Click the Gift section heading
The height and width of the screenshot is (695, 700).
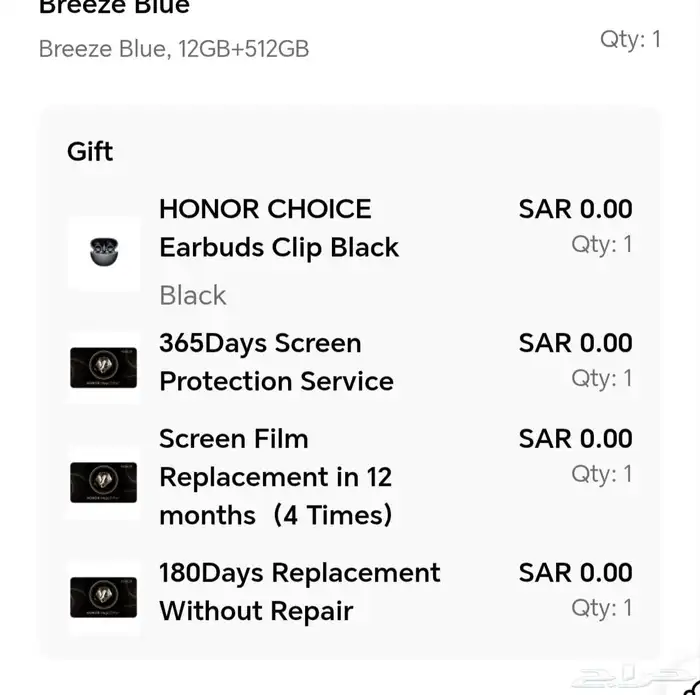coord(90,151)
